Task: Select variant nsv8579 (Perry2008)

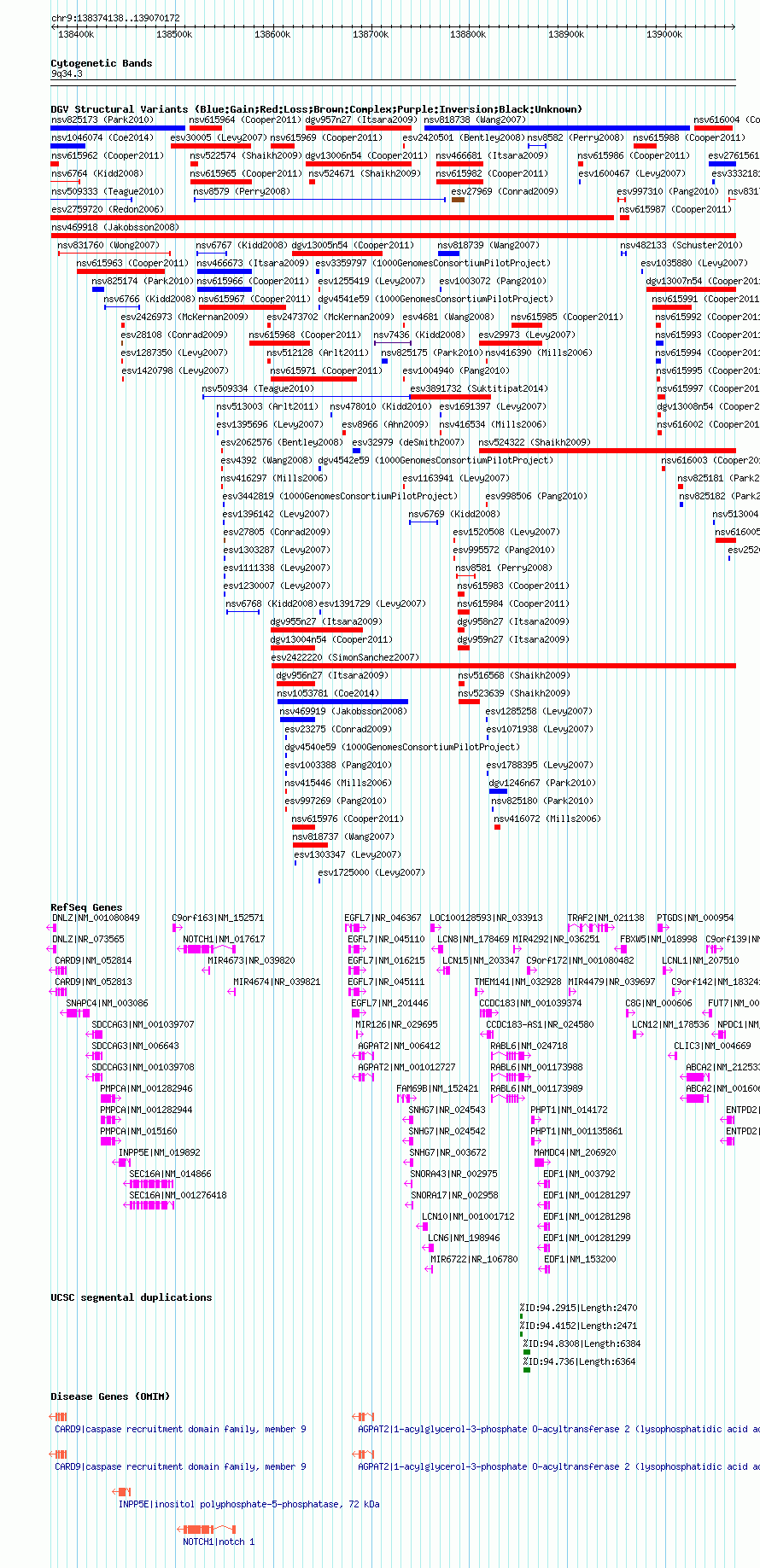Action: click(242, 191)
